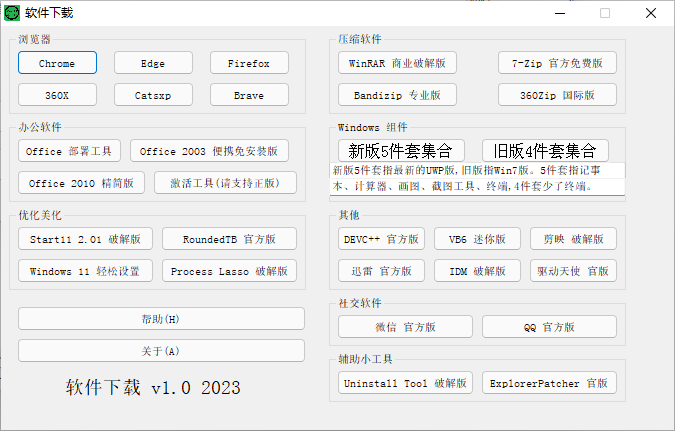Click QQ 官方版 button

coord(549,326)
